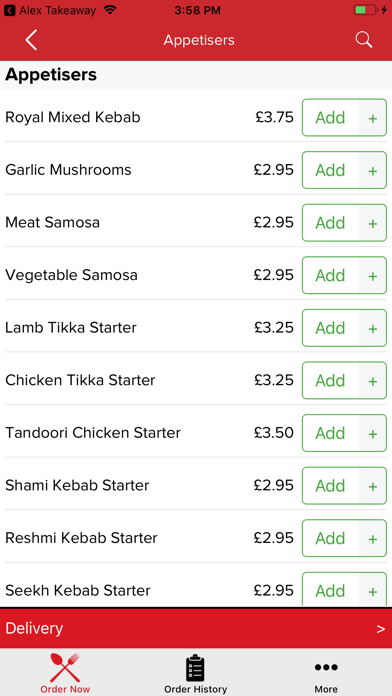Tap plus icon for Seekh Kebab Starter

point(373,590)
